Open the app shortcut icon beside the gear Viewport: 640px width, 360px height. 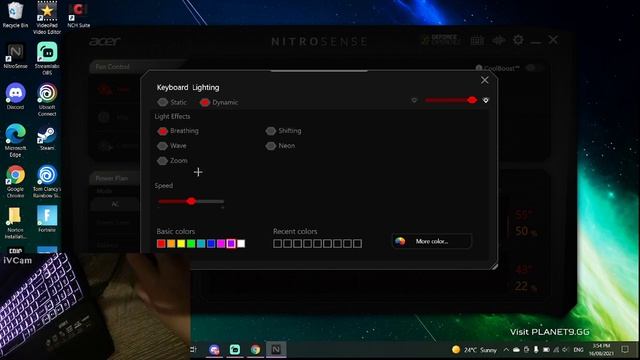(x=499, y=40)
